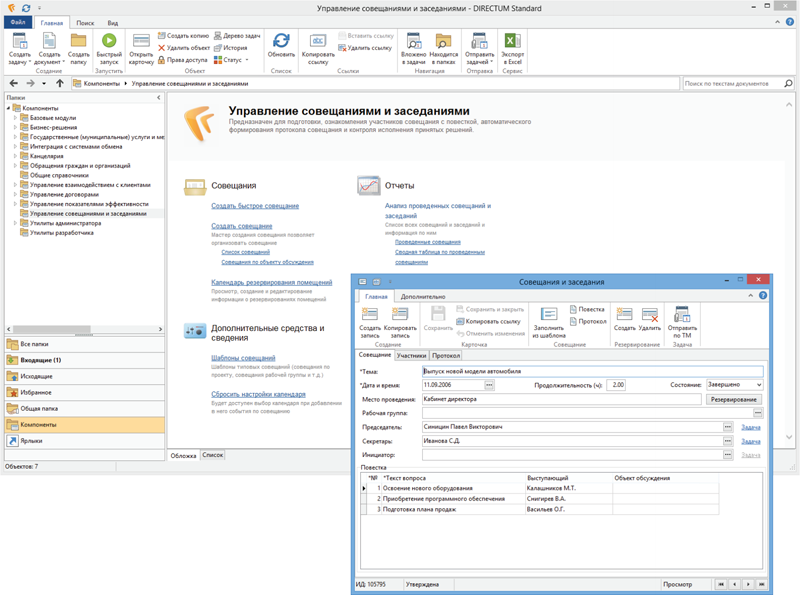Switch to the Участники tab
Image resolution: width=800 pixels, height=595 pixels.
411,356
